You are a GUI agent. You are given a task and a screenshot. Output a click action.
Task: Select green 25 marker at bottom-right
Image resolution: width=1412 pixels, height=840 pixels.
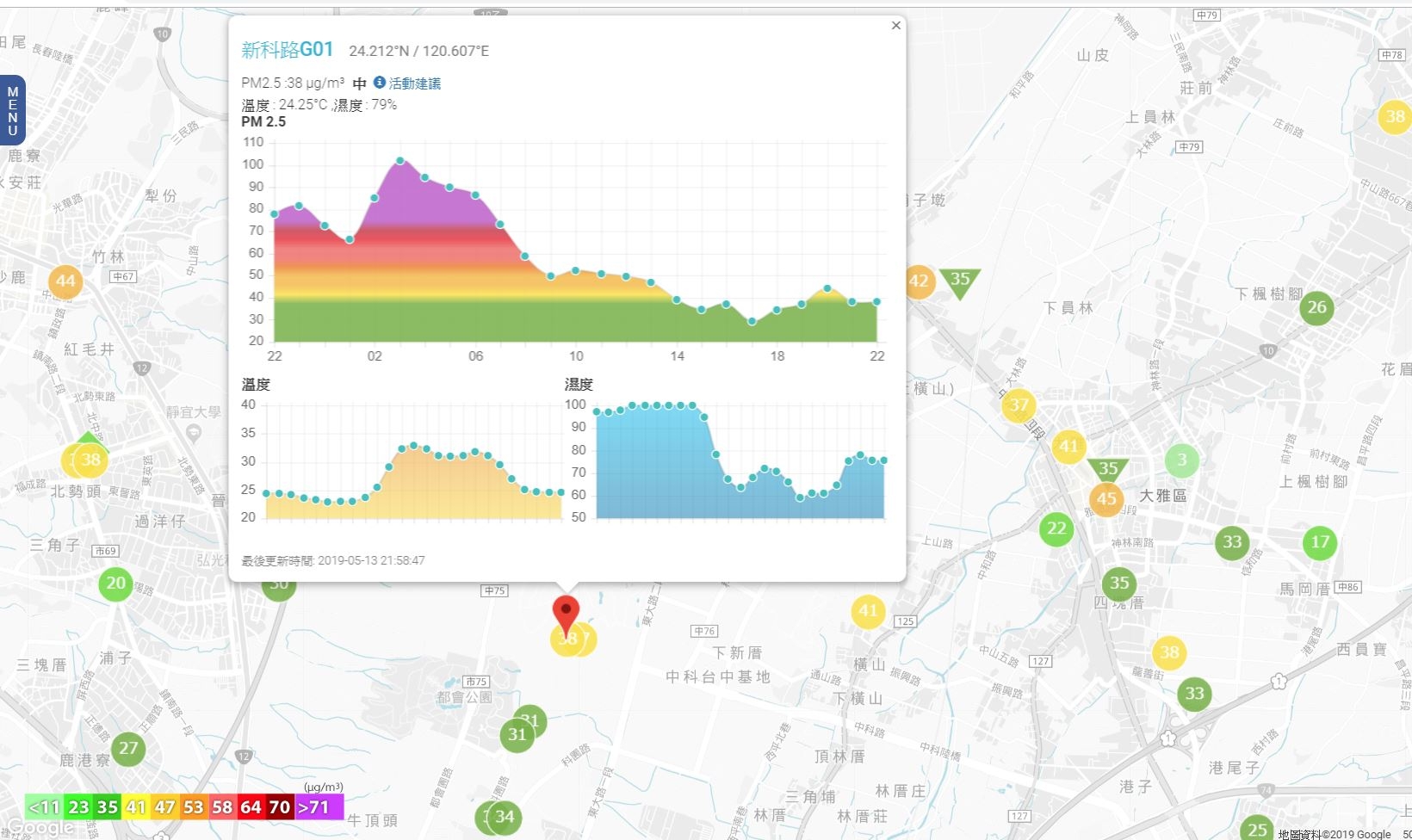coord(1258,828)
